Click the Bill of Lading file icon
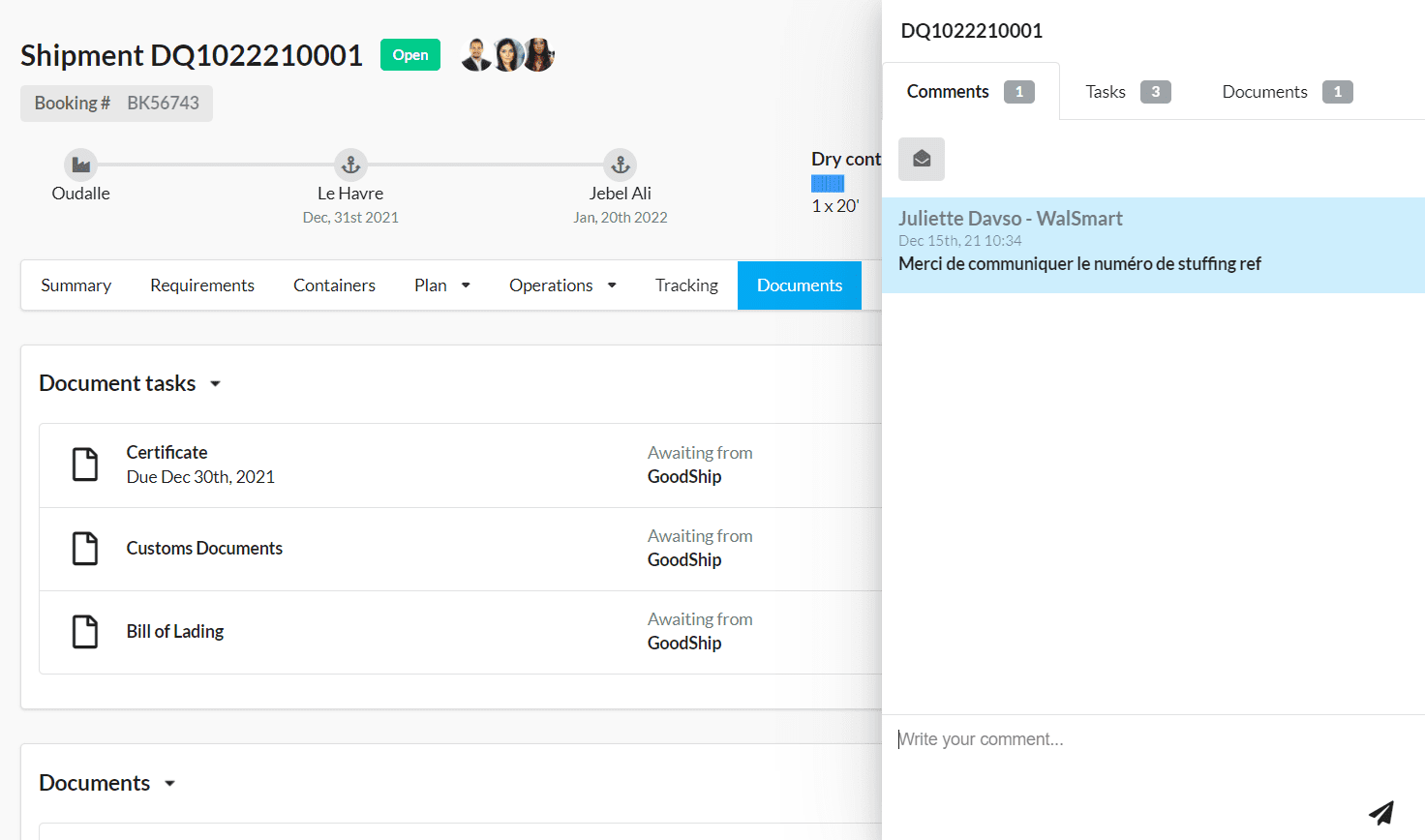 (x=85, y=632)
